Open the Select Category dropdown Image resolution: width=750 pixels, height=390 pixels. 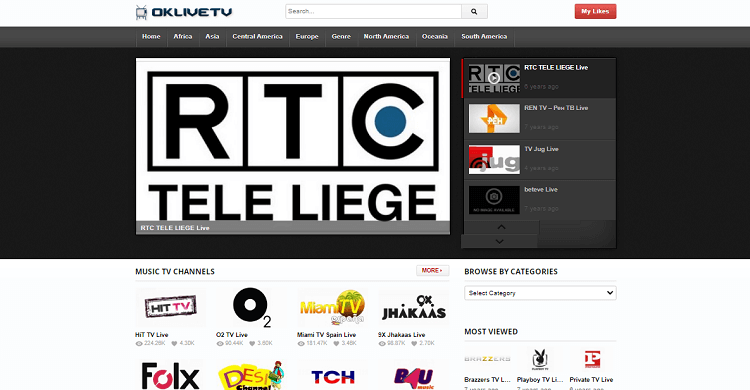[x=540, y=293]
